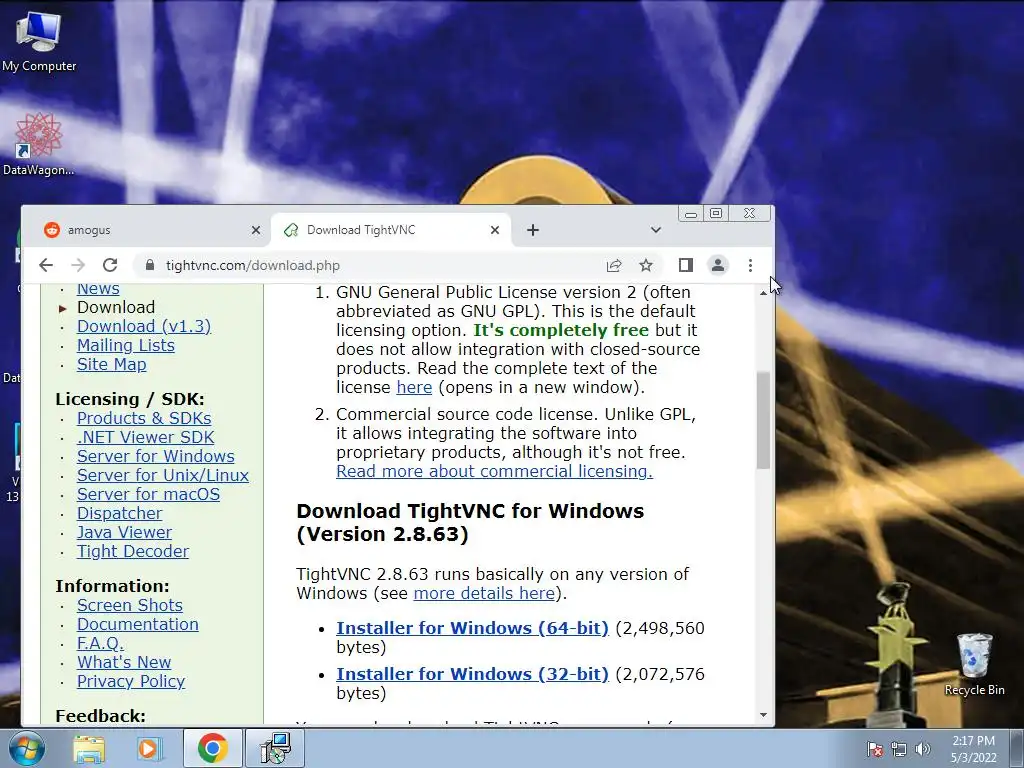Open the F.A.Q. link

pos(100,643)
